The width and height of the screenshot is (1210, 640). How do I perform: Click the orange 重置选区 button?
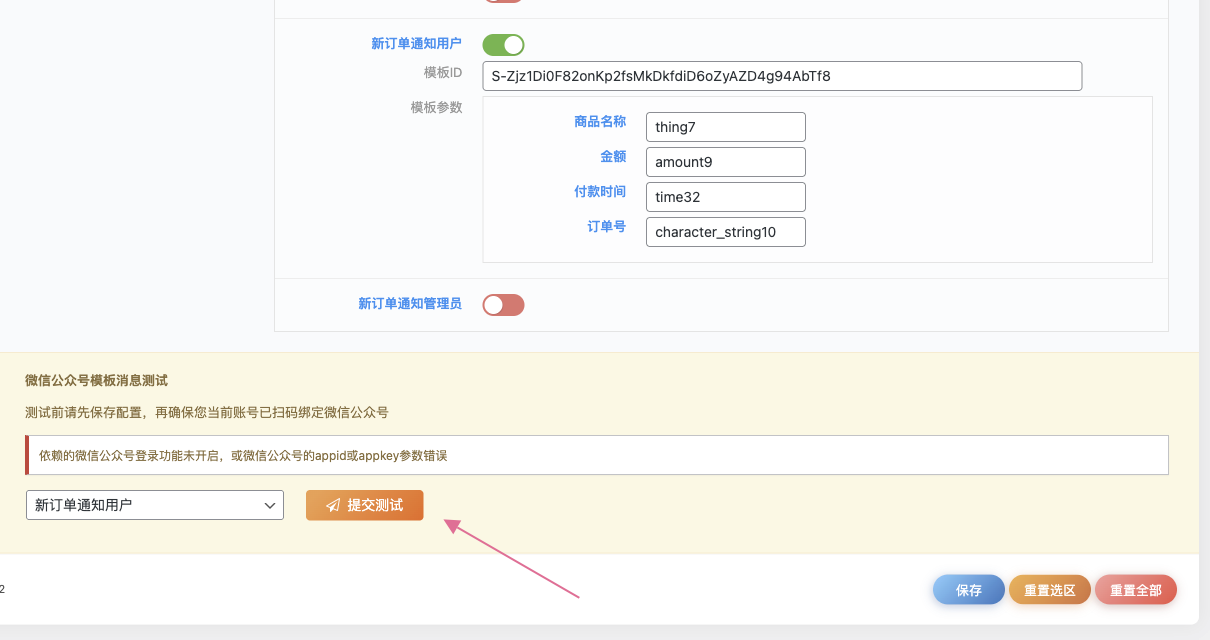tap(1049, 589)
